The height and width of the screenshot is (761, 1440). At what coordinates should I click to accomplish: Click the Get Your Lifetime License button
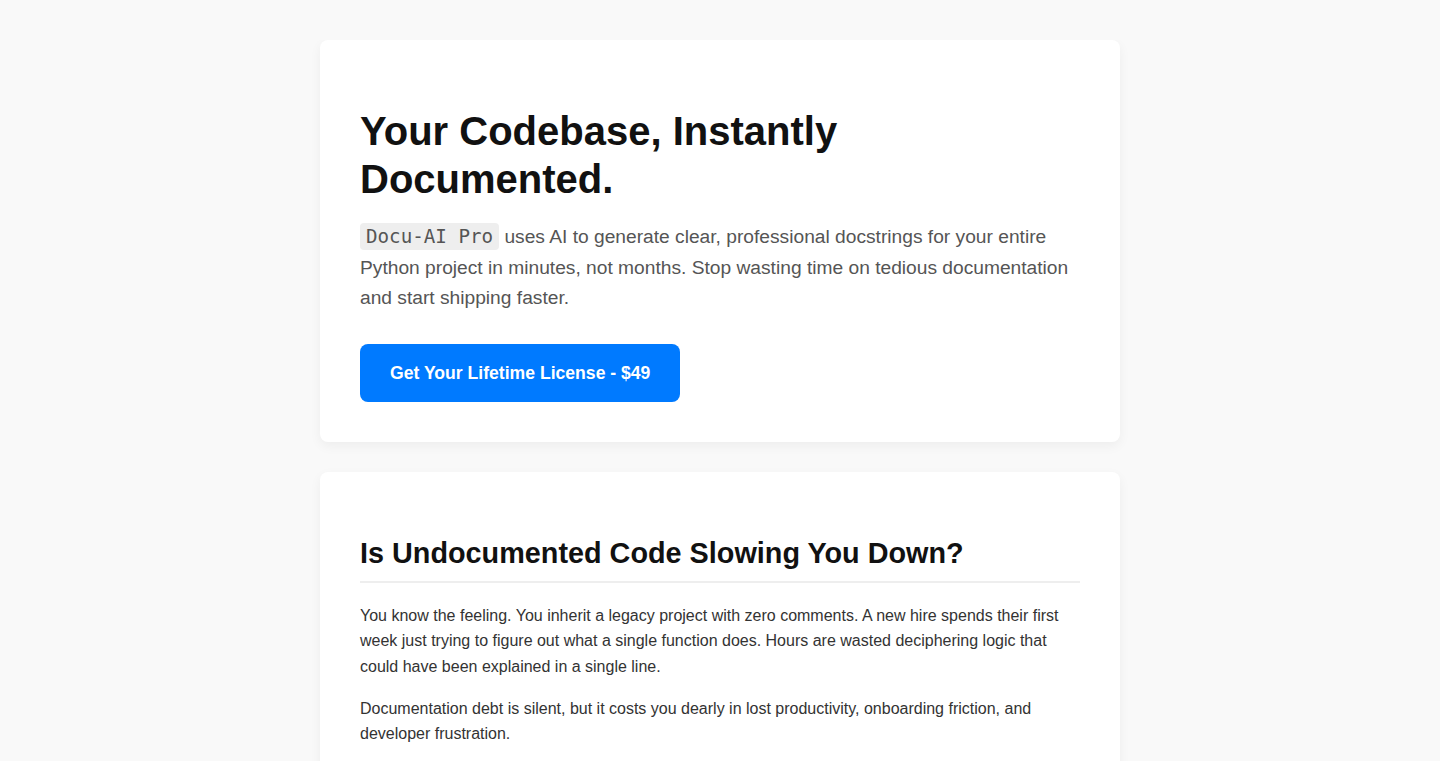tap(520, 373)
